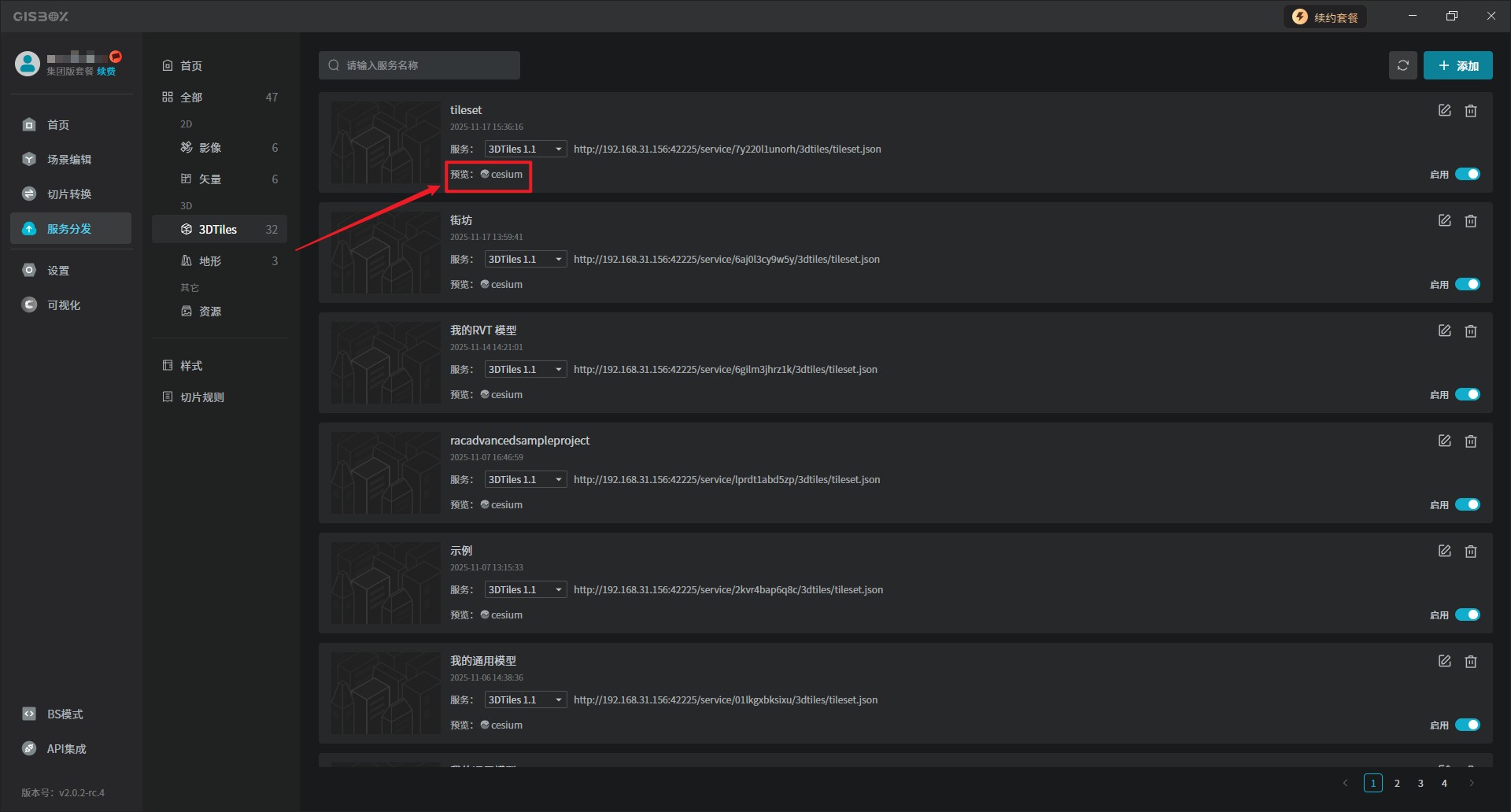Viewport: 1511px width, 812px height.
Task: Click the user avatar icon
Action: [28, 64]
